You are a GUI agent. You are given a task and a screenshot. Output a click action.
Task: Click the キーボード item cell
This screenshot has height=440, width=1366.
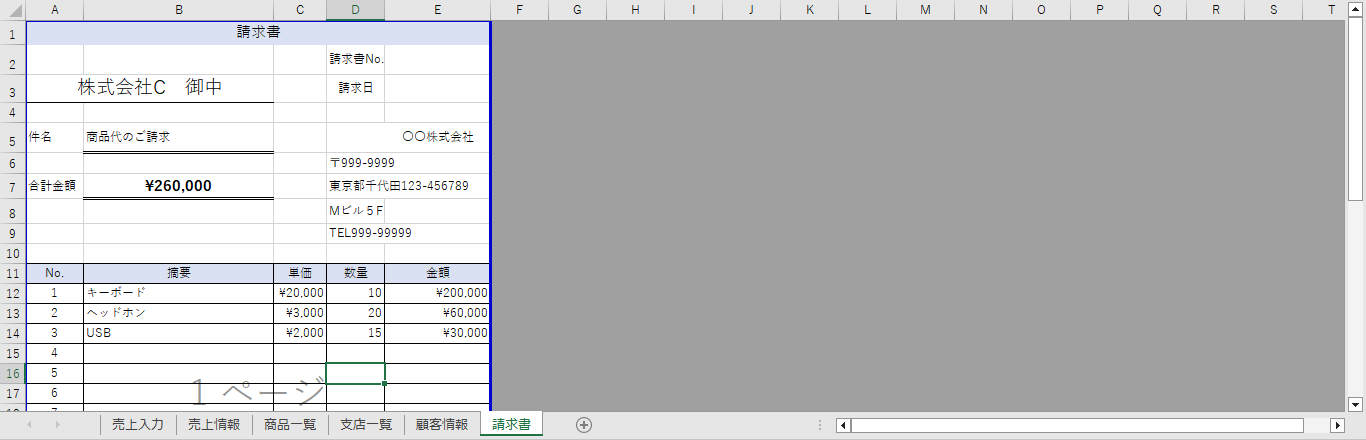[178, 293]
